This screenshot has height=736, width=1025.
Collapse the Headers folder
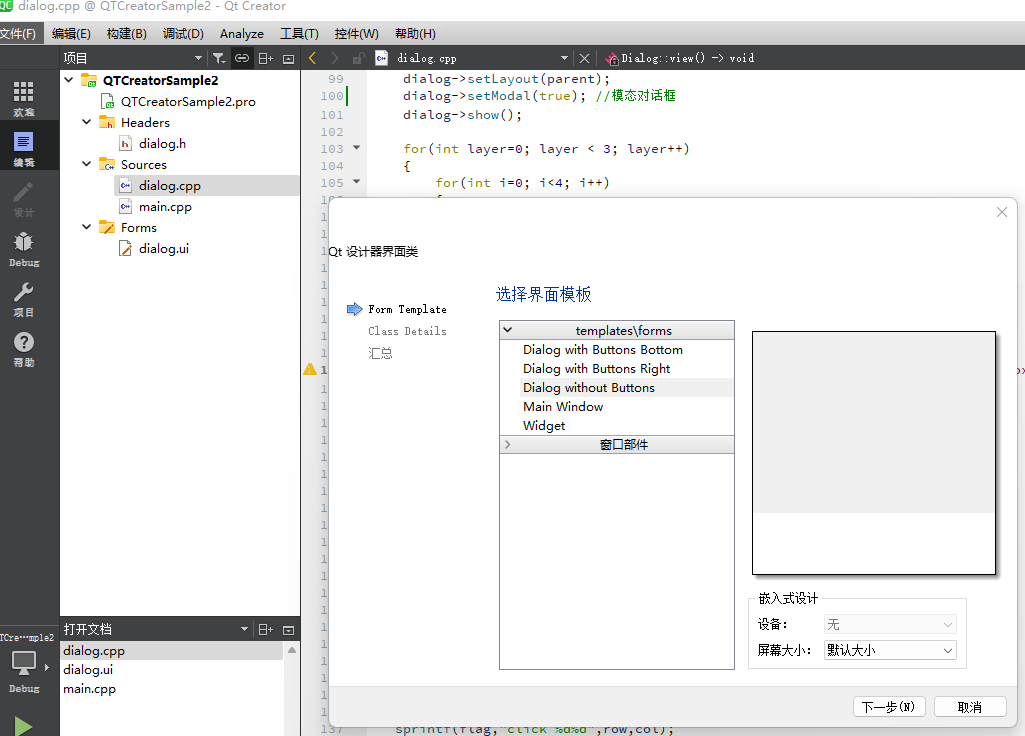(x=86, y=122)
